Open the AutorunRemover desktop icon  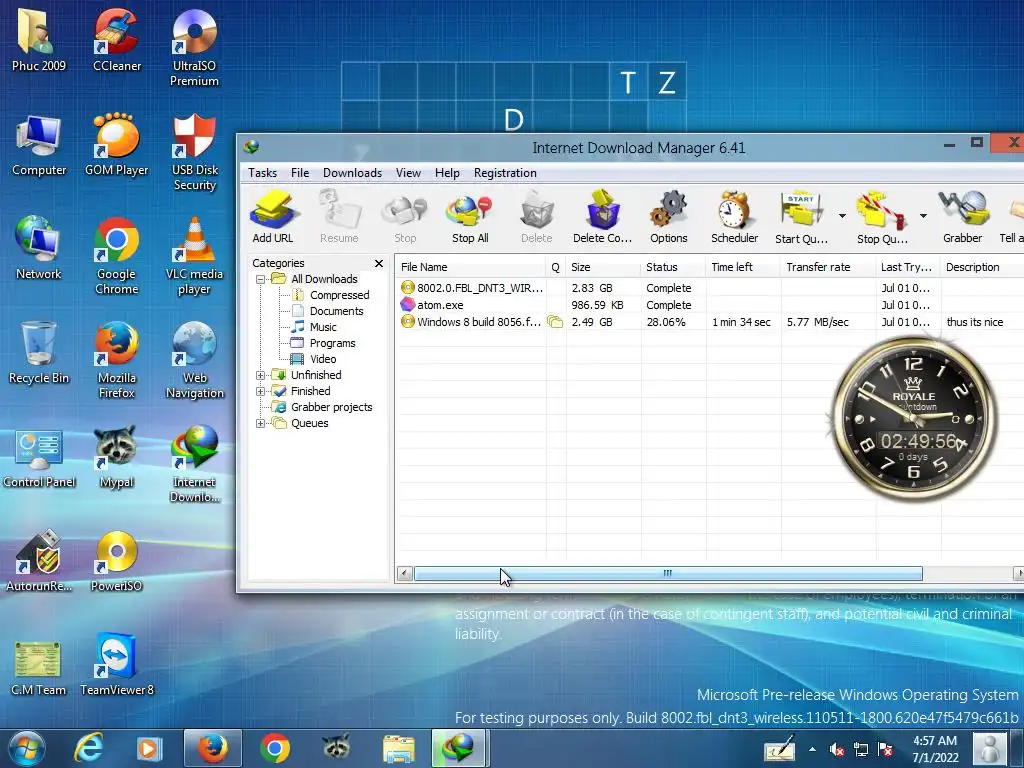39,560
